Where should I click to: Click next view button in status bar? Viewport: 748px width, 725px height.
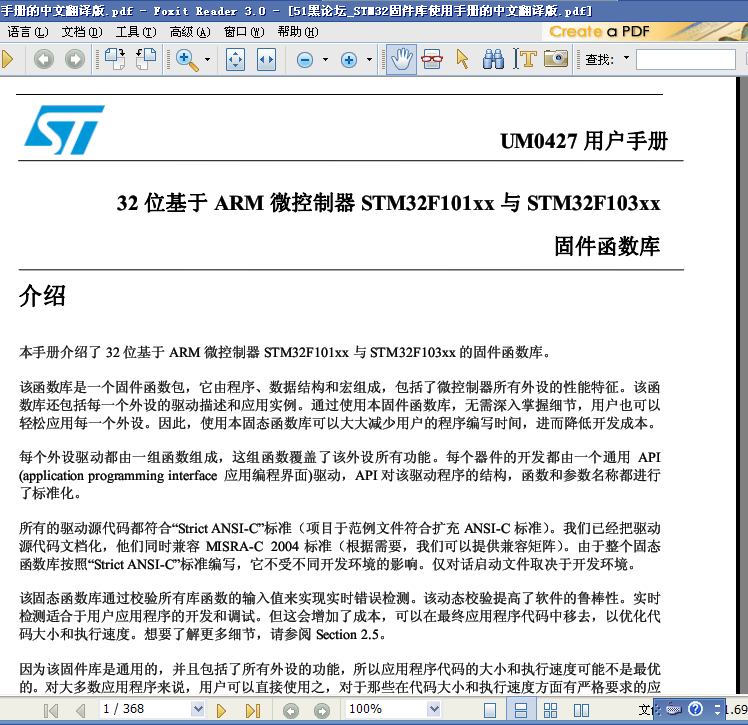click(322, 711)
